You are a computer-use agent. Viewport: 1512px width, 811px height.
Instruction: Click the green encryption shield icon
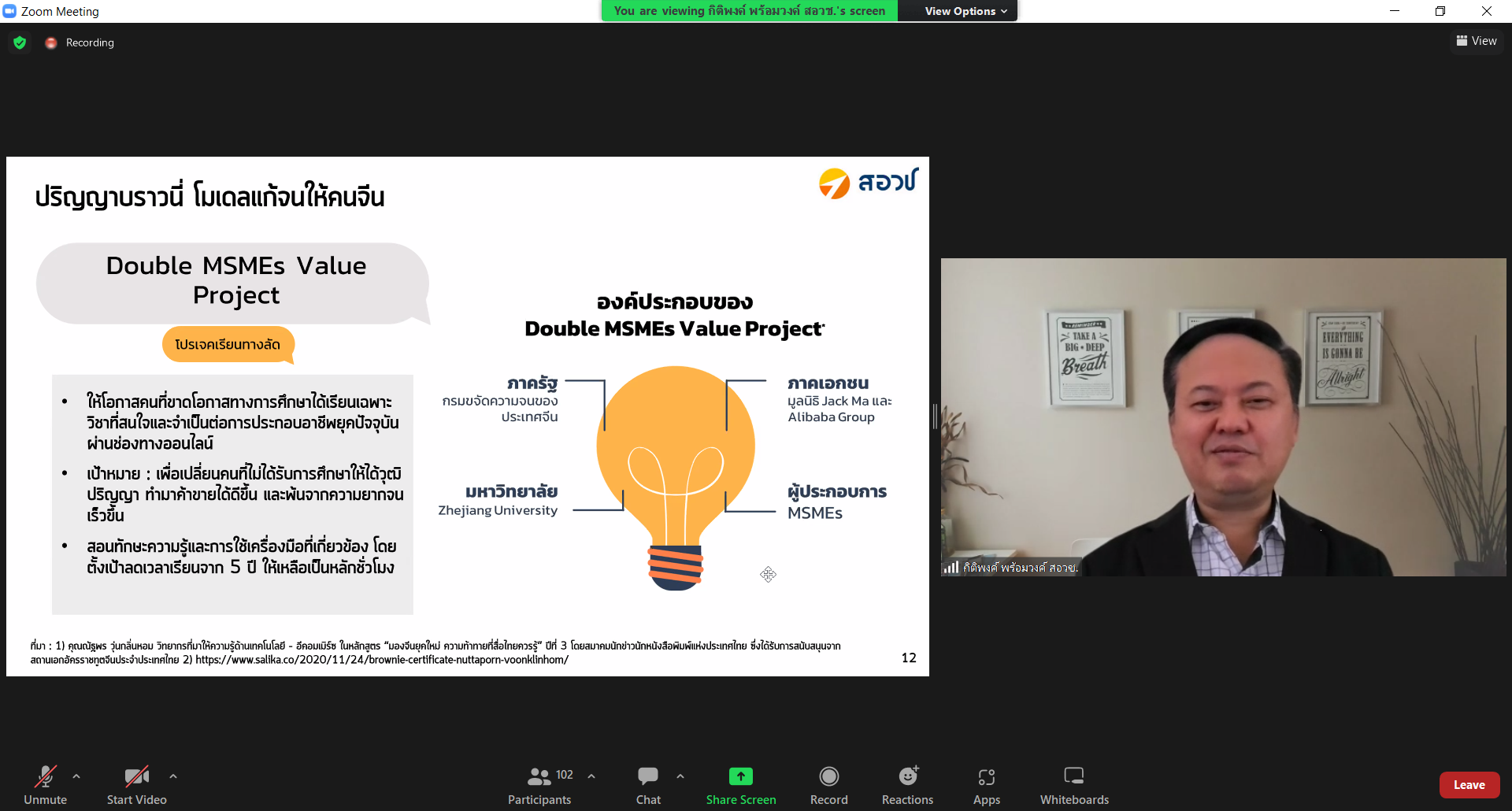coord(20,43)
